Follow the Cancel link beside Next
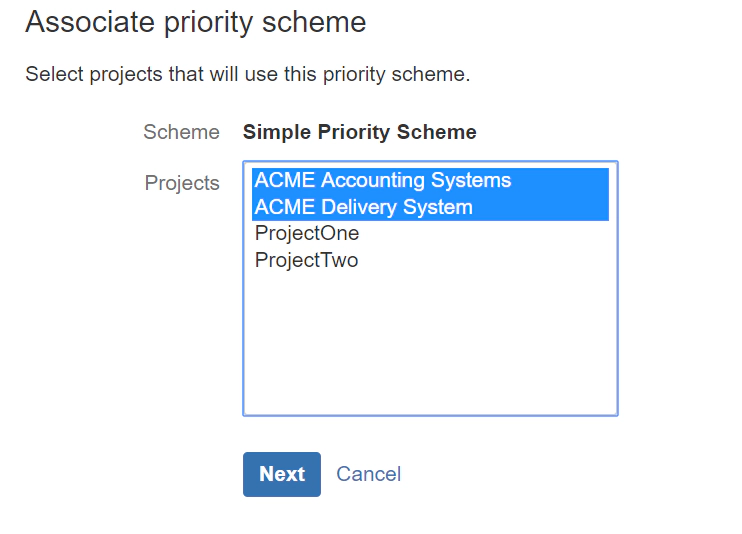This screenshot has width=742, height=534. (368, 474)
